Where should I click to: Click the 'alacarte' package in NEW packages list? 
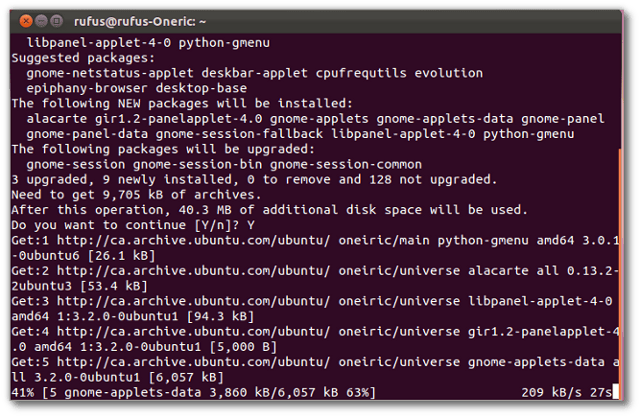point(57,119)
